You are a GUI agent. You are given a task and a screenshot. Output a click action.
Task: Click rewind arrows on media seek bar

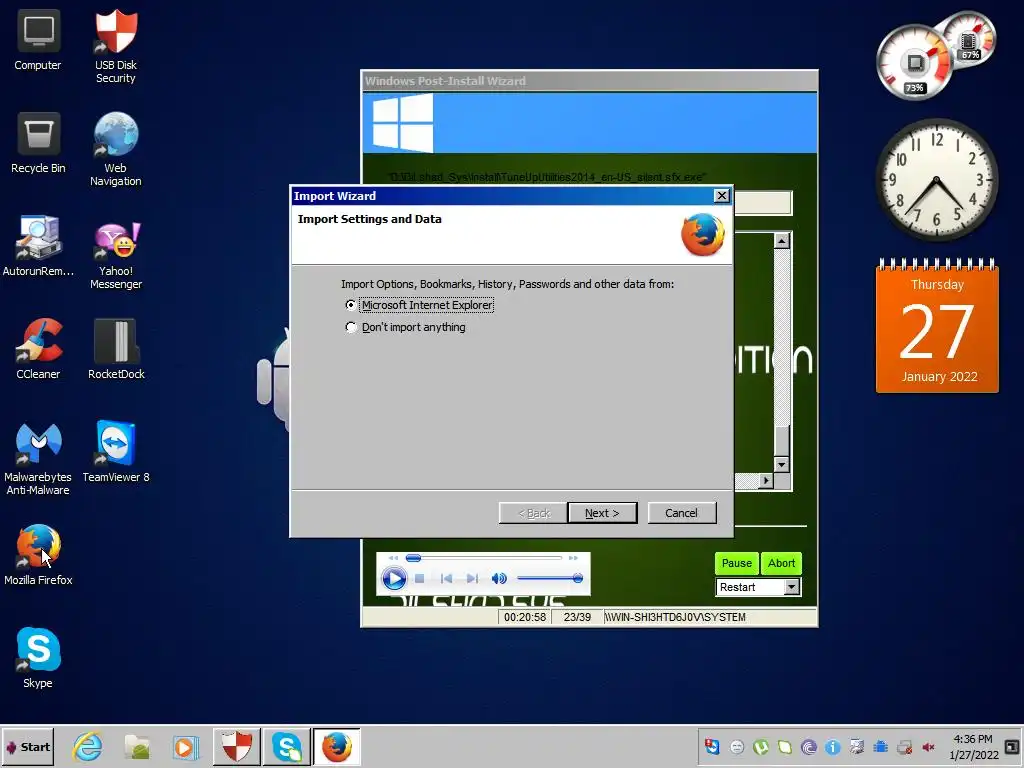coord(393,558)
